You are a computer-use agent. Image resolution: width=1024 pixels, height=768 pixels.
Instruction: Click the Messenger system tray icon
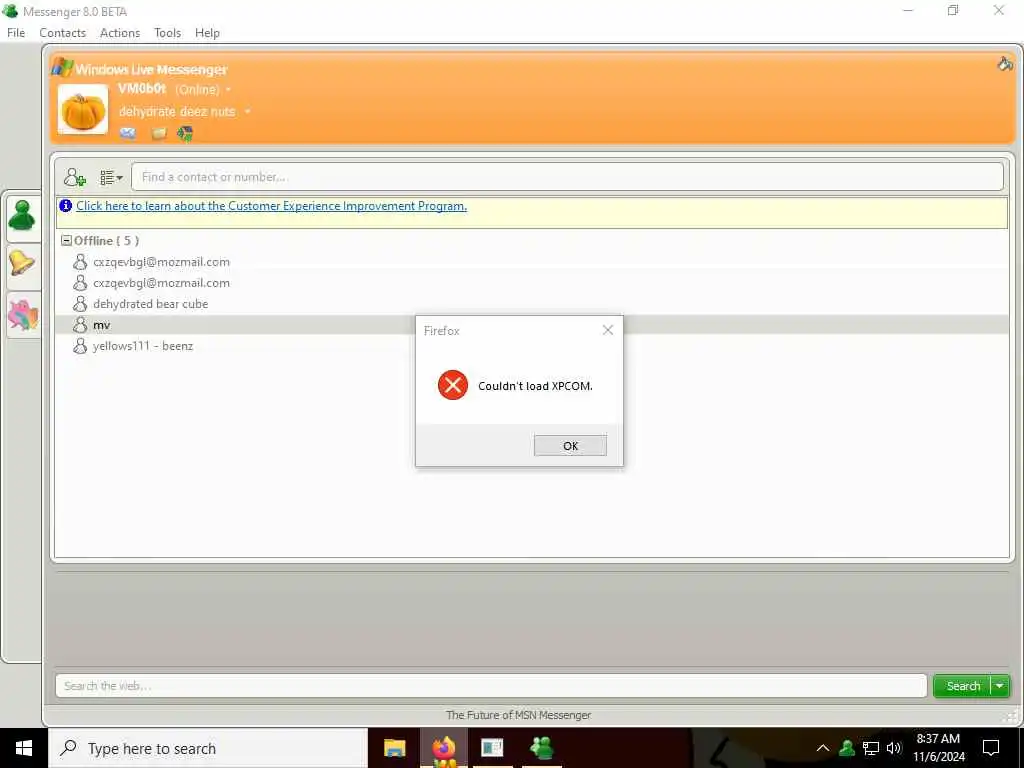point(847,748)
